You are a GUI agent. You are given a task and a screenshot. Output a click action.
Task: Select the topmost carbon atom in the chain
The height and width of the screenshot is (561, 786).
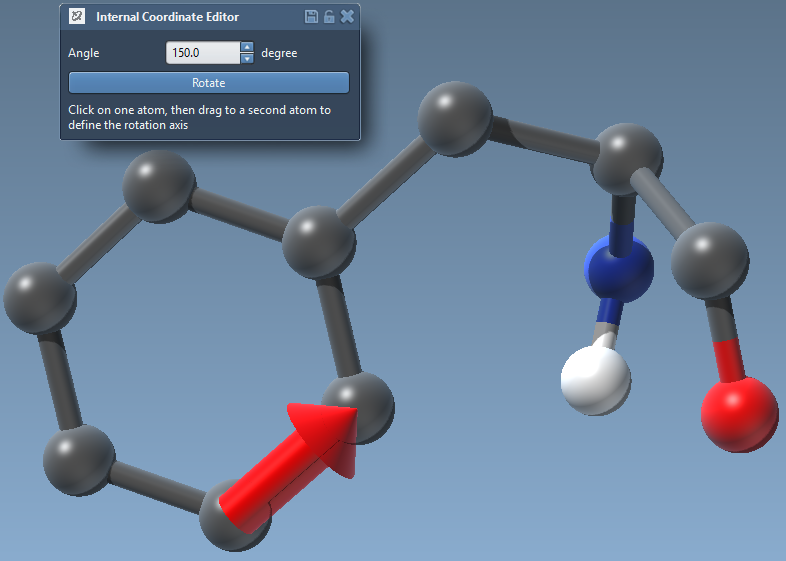click(x=455, y=120)
